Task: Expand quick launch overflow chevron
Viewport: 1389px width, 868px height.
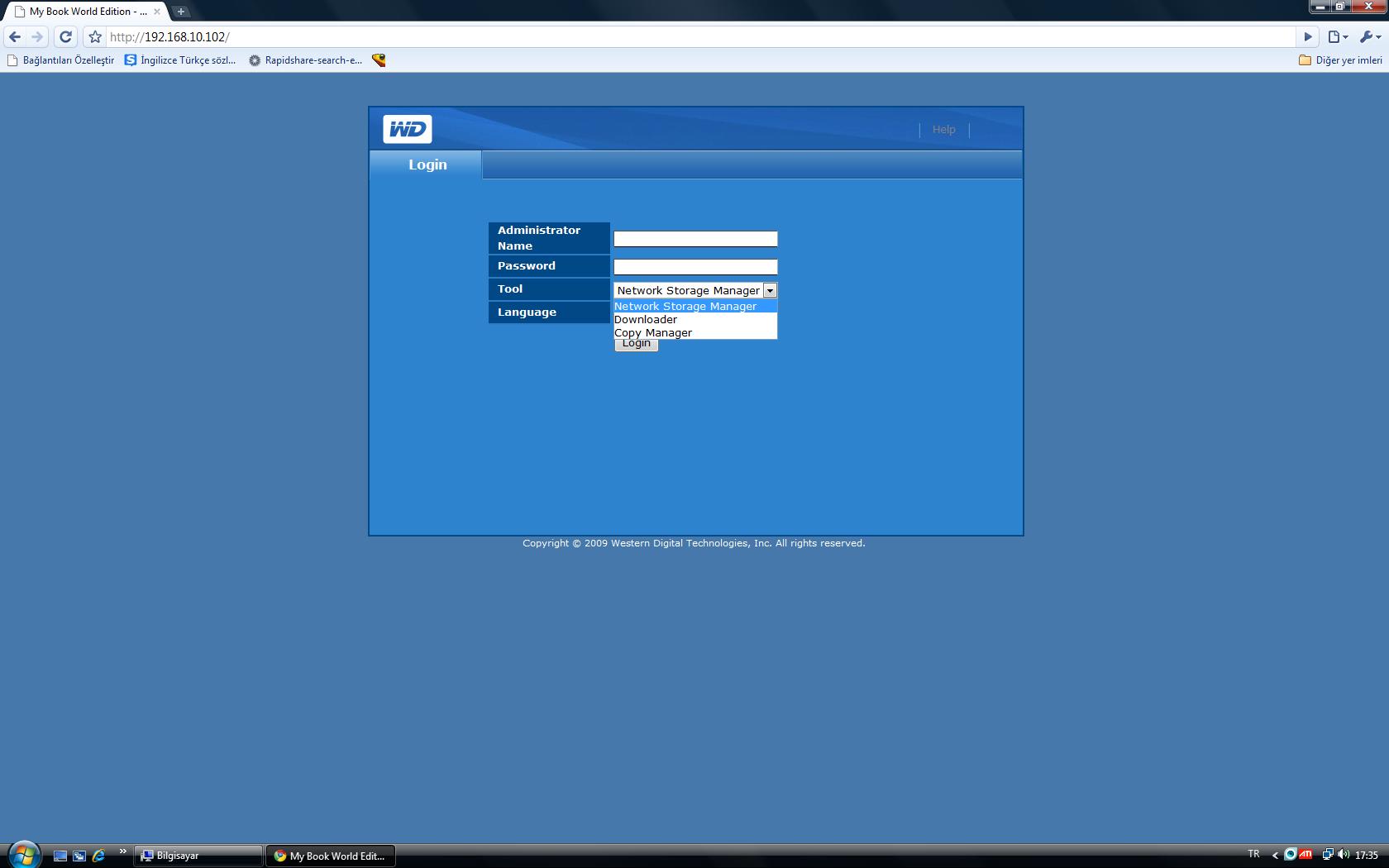Action: pyautogui.click(x=122, y=851)
